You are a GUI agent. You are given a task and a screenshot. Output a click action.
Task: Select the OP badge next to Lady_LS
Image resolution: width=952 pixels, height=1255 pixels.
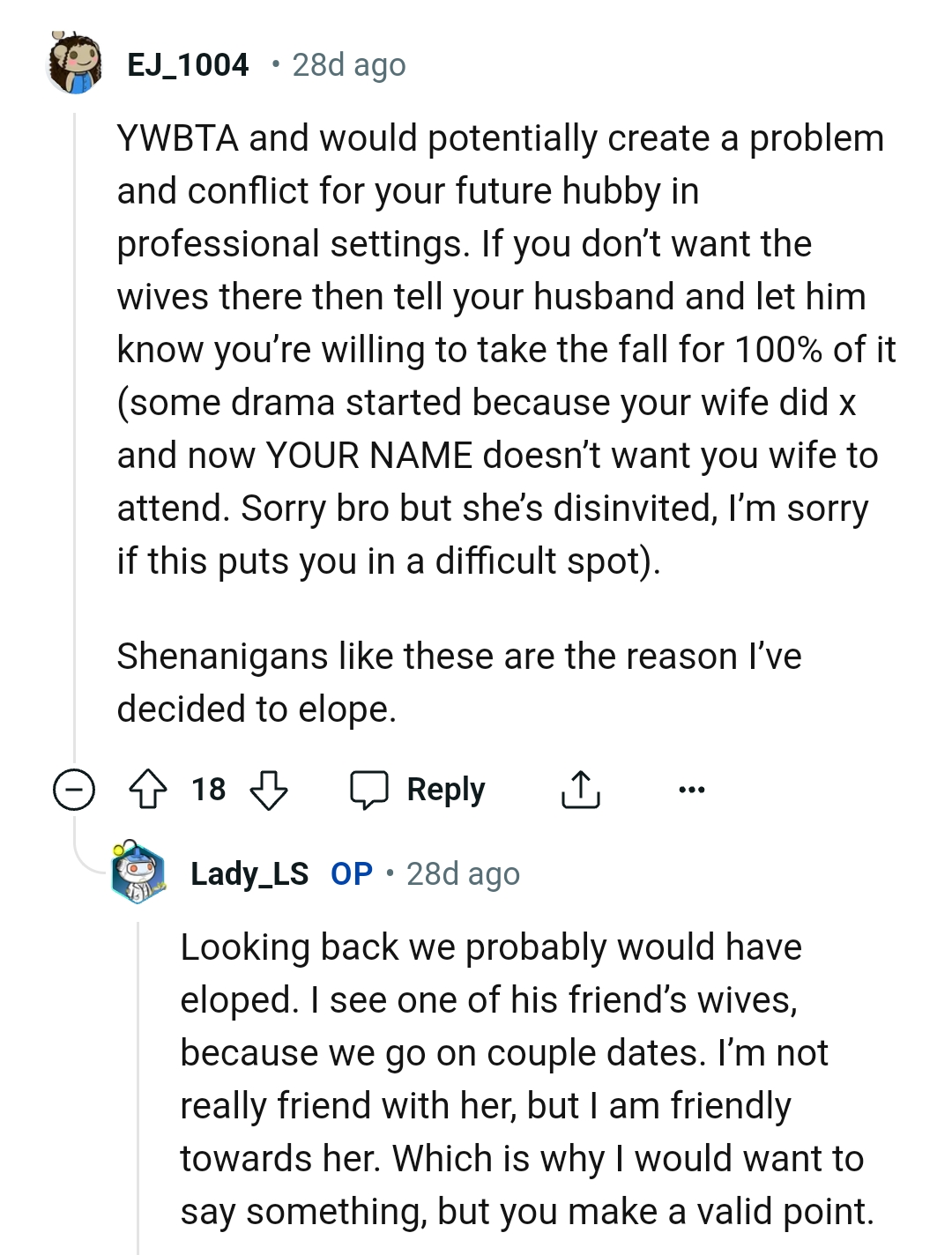point(349,873)
